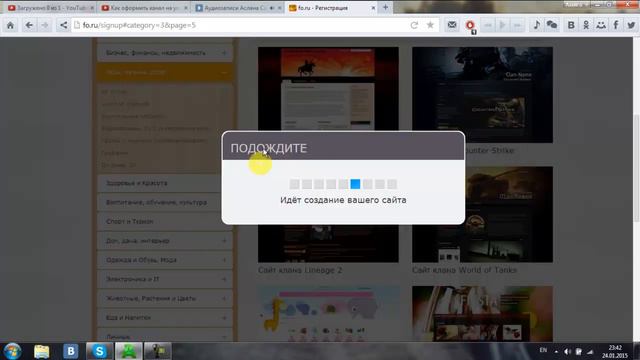The width and height of the screenshot is (640, 360).
Task: Open the music note toolbar icon
Action: 536,25
